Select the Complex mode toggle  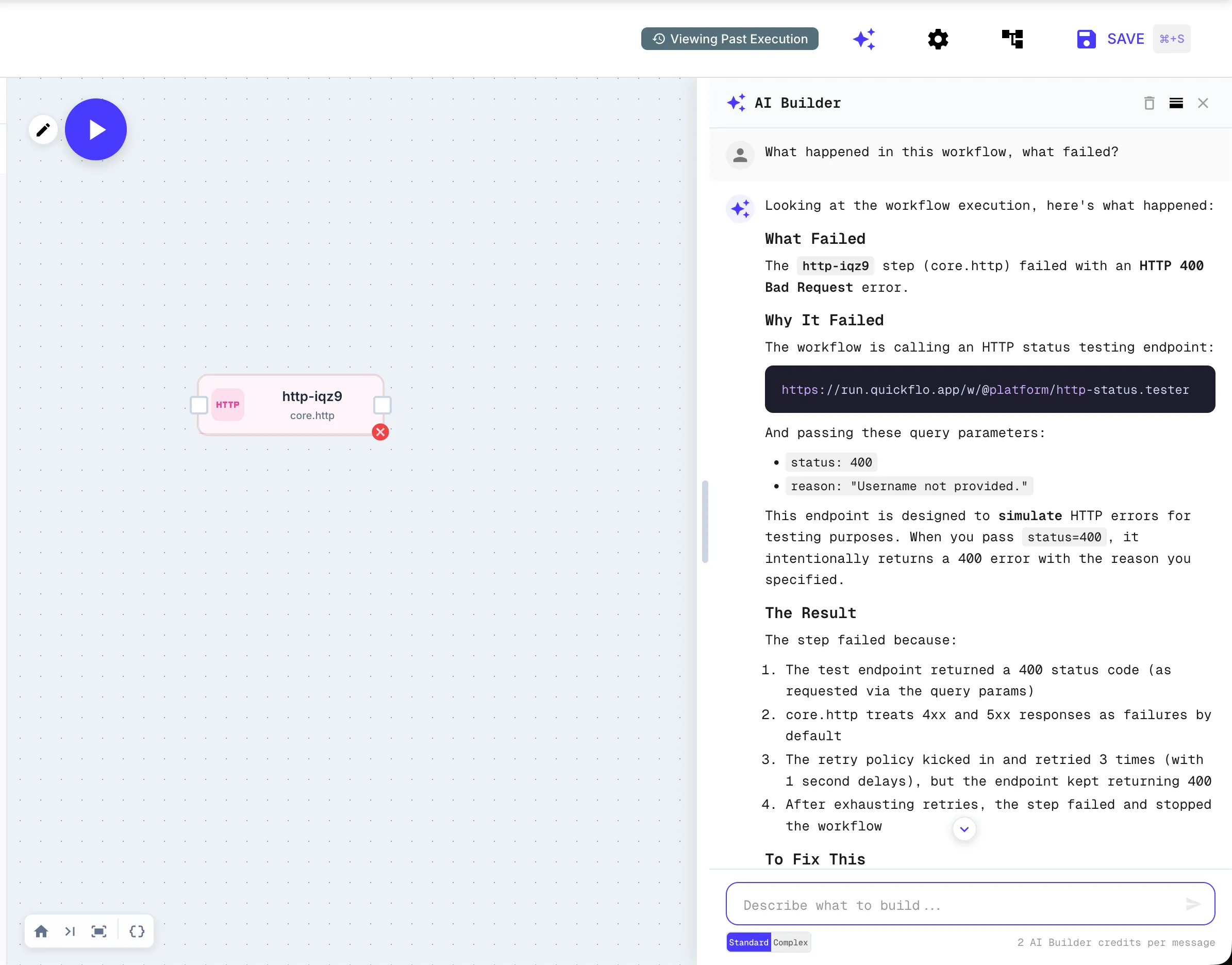pyautogui.click(x=790, y=942)
